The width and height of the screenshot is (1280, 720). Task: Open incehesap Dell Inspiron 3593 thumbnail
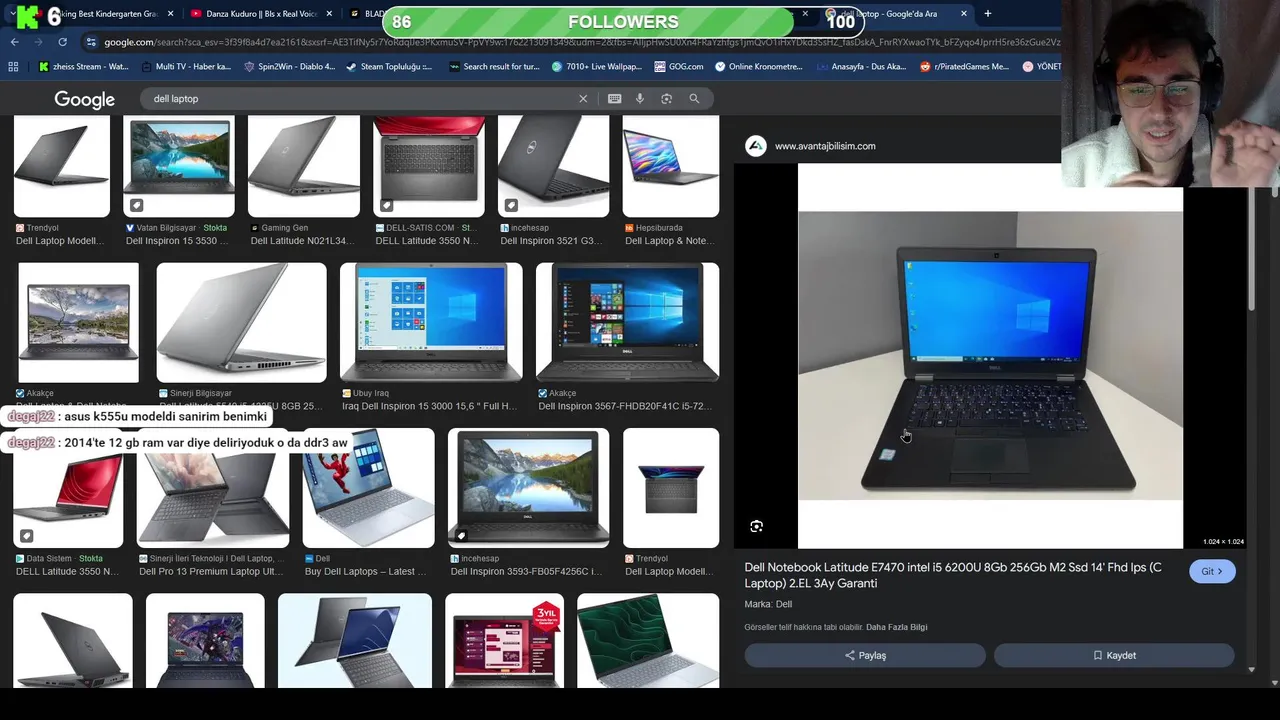click(x=528, y=488)
